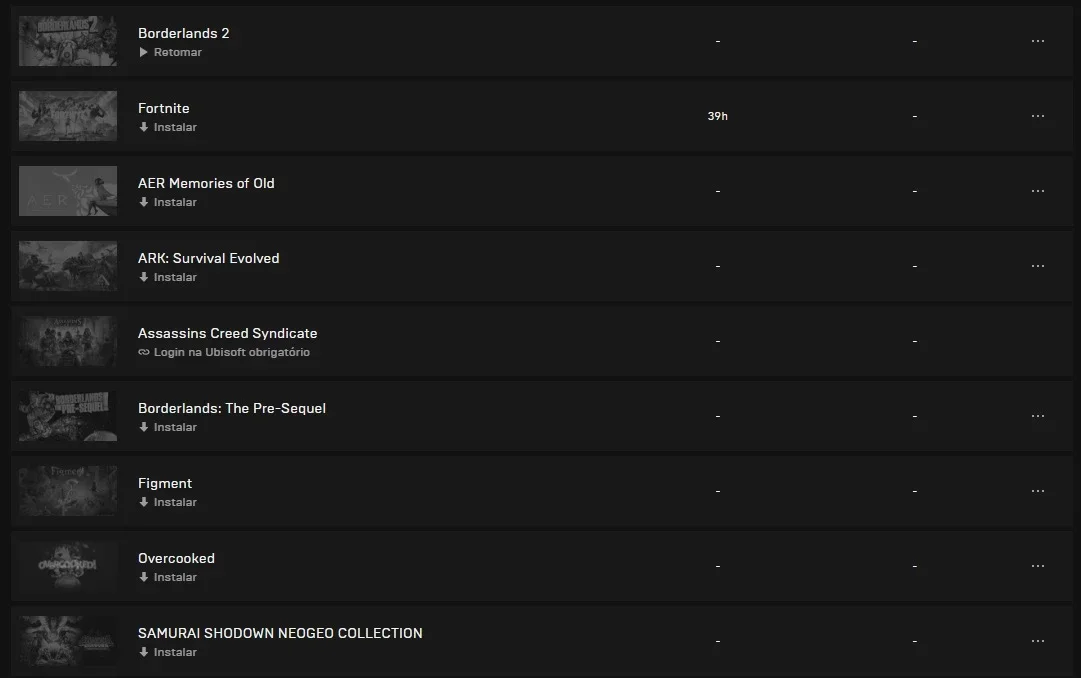Open the three-dot options menu for Fortnite
Image resolution: width=1081 pixels, height=678 pixels.
point(1038,116)
